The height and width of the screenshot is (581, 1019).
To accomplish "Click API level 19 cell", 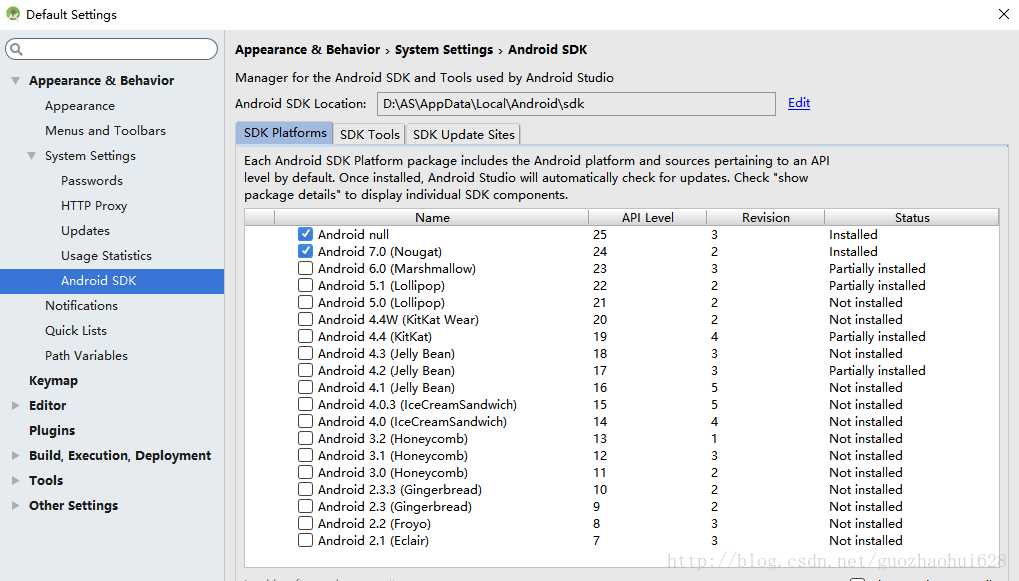I will pos(600,337).
